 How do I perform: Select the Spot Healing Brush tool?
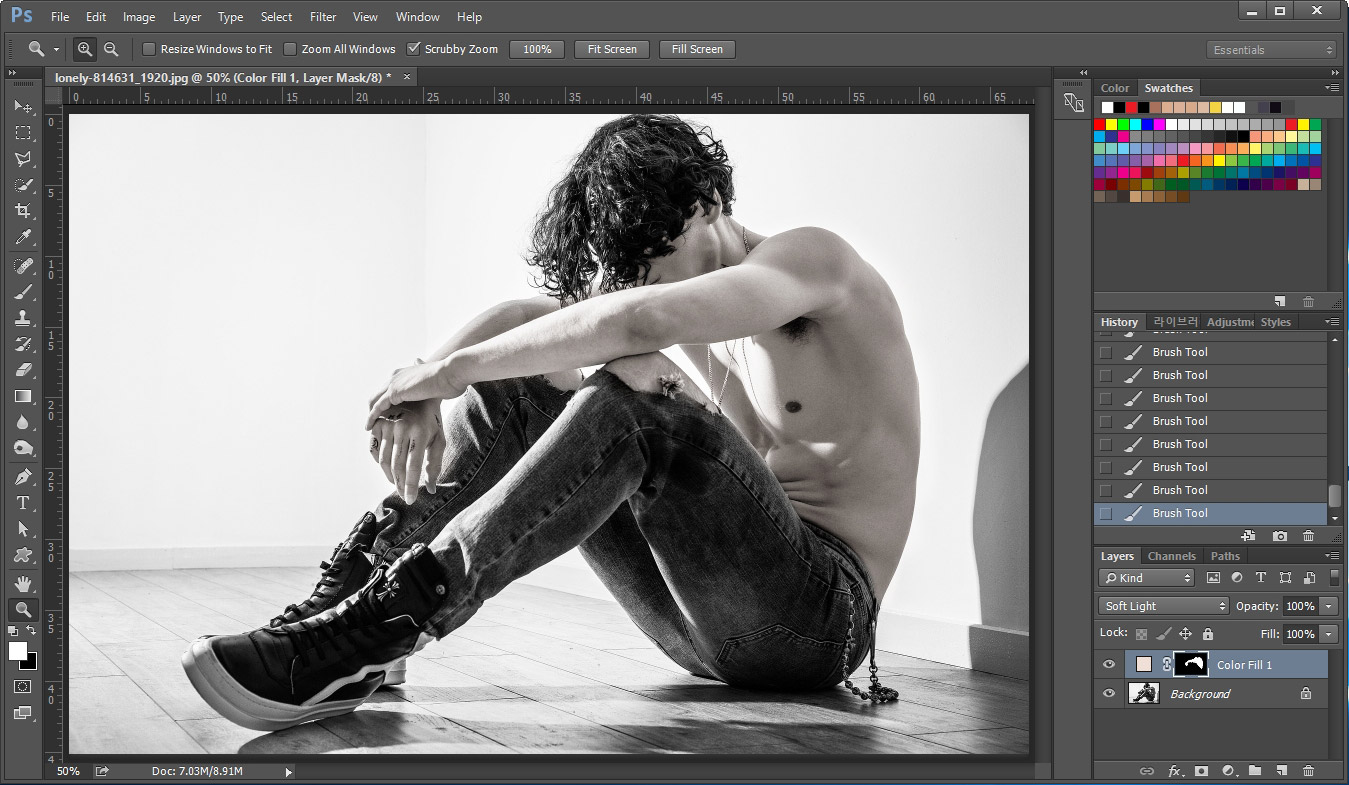tap(22, 266)
